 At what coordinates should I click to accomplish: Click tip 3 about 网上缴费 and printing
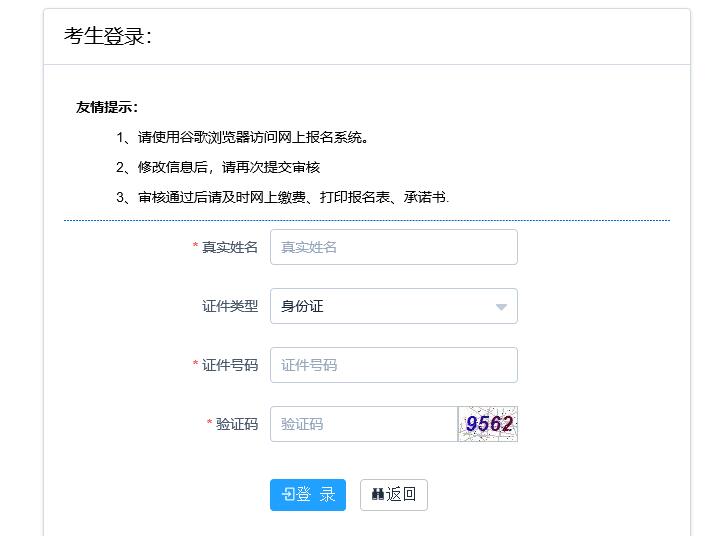283,197
